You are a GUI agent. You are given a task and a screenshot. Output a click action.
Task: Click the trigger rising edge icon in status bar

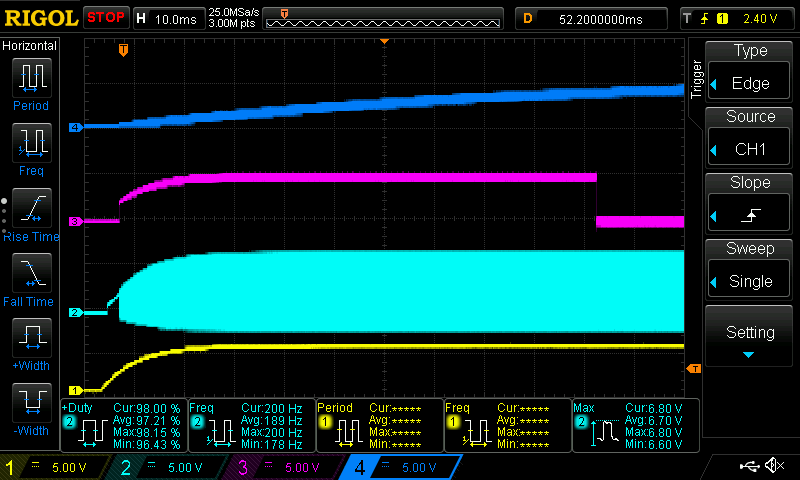tap(705, 19)
